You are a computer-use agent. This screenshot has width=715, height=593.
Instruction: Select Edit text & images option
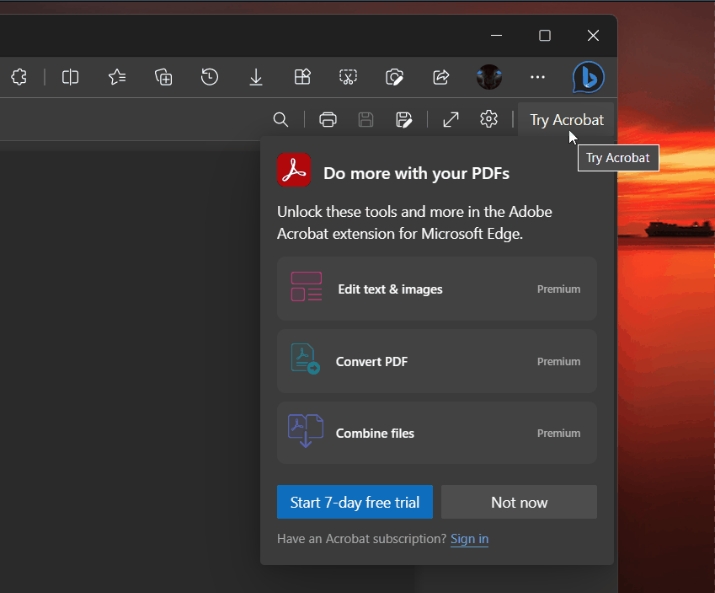click(437, 289)
